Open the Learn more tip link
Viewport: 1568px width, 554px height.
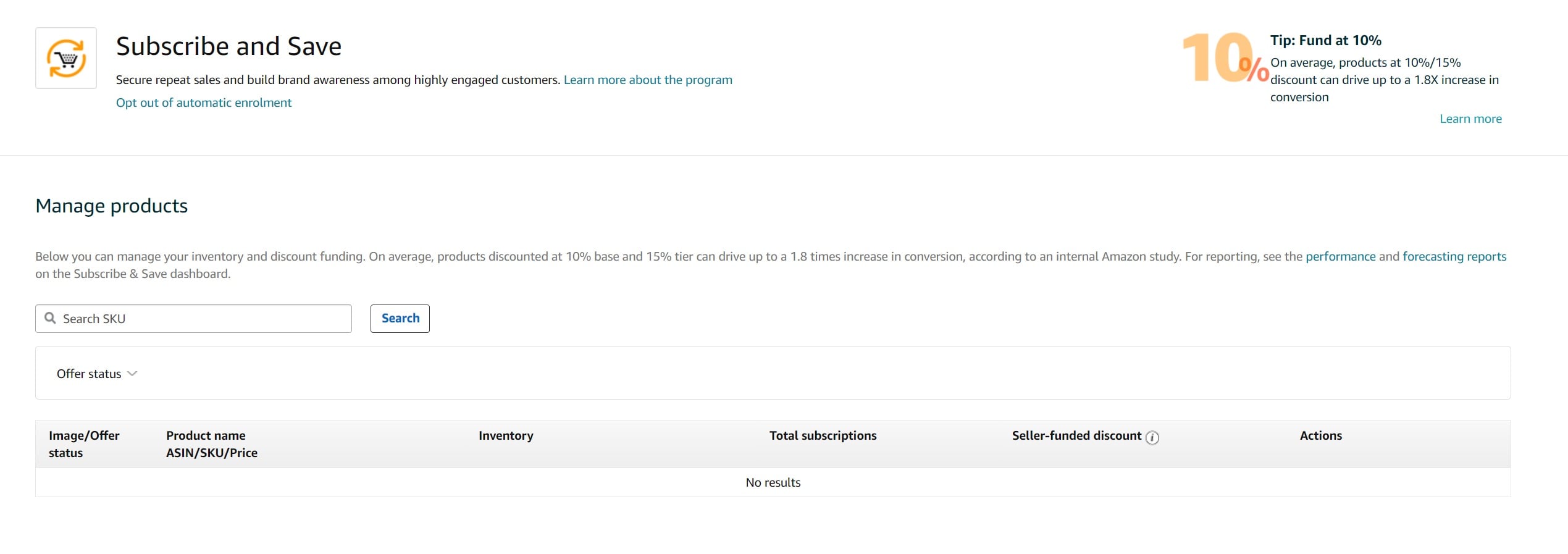click(x=1470, y=119)
